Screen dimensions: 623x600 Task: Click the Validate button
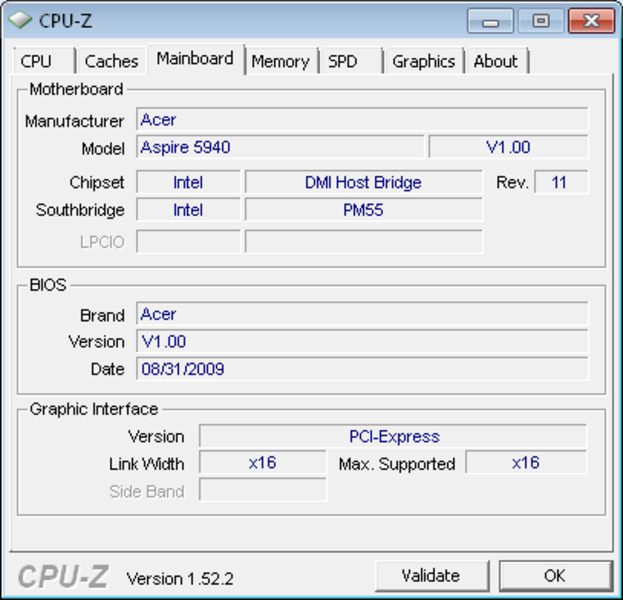pyautogui.click(x=431, y=575)
